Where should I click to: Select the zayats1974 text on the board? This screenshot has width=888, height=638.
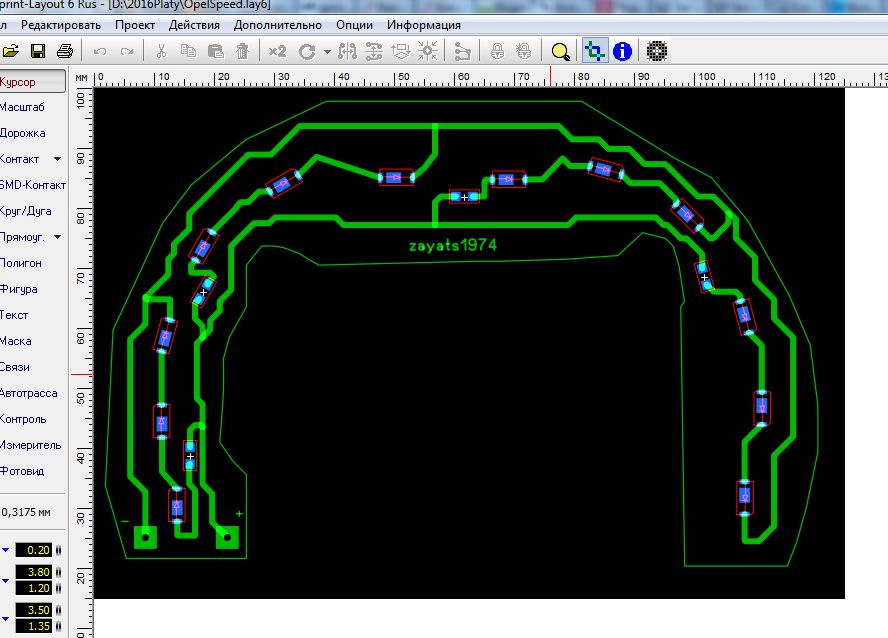pos(452,246)
